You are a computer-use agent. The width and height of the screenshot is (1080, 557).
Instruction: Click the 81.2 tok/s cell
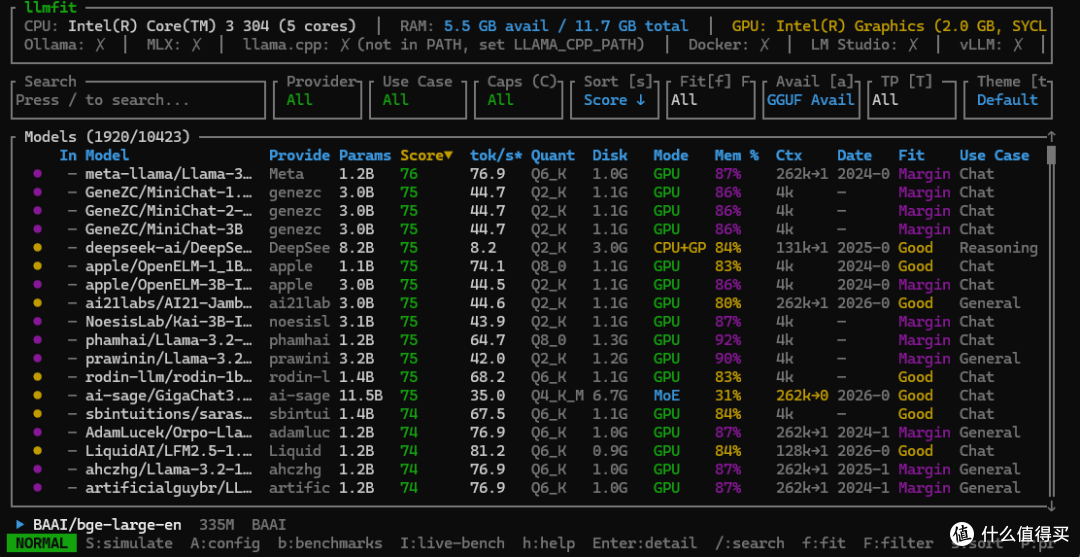tap(488, 451)
